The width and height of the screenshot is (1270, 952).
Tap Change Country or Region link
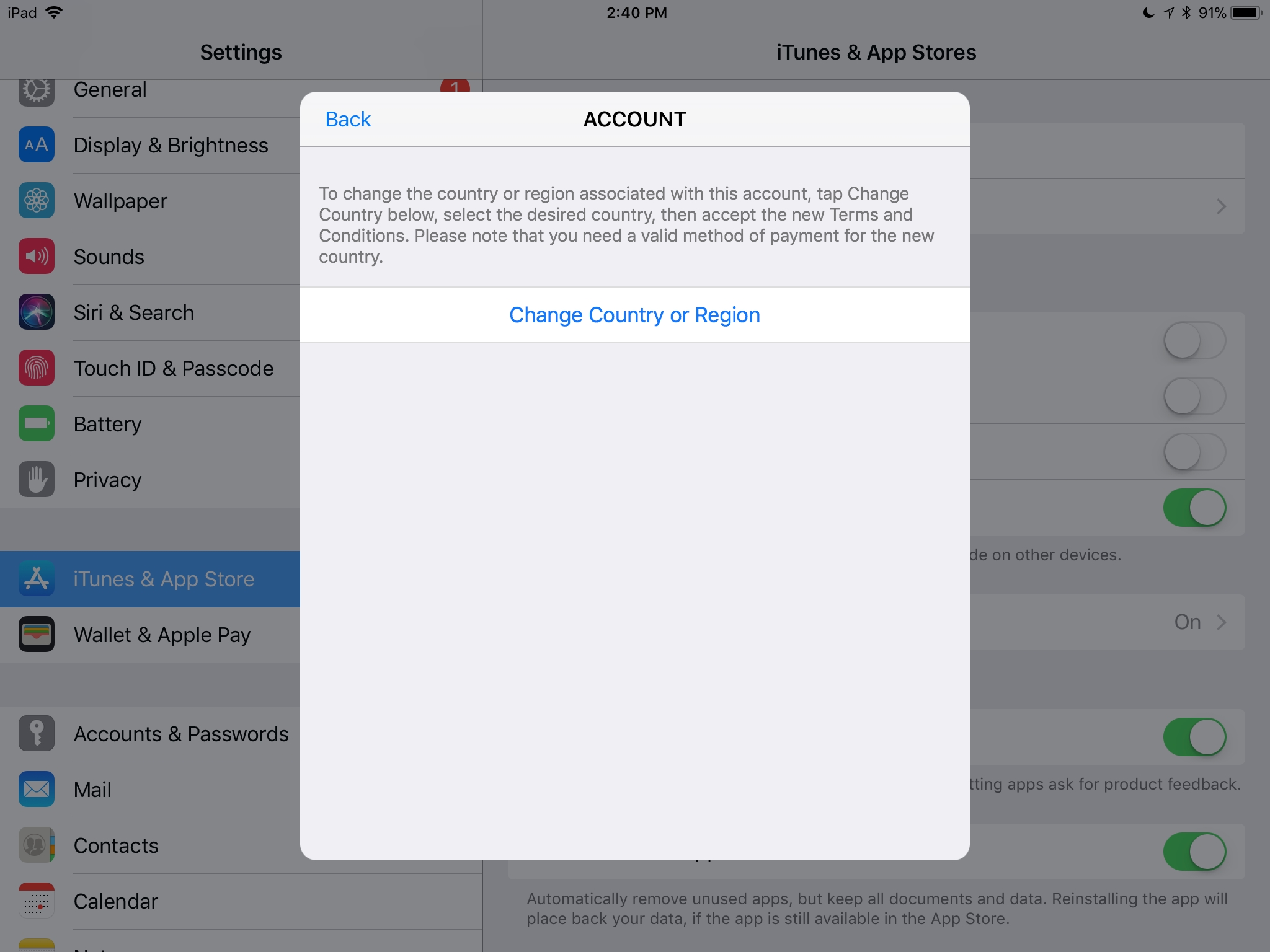click(x=634, y=314)
